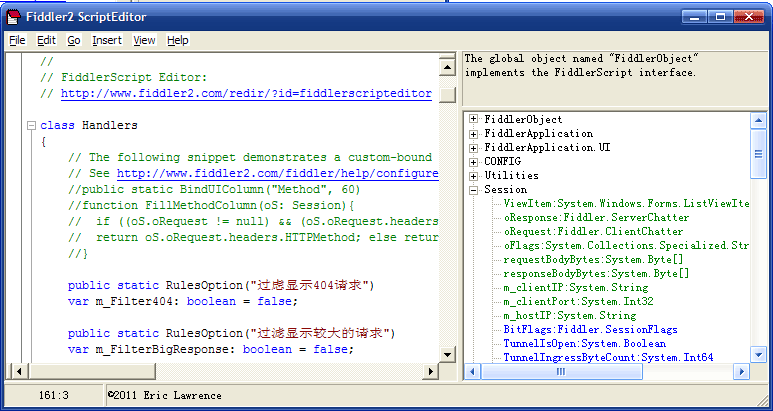The height and width of the screenshot is (411, 773).
Task: Select the oFlags:System.Collections.Specialized entry
Action: [x=626, y=245]
